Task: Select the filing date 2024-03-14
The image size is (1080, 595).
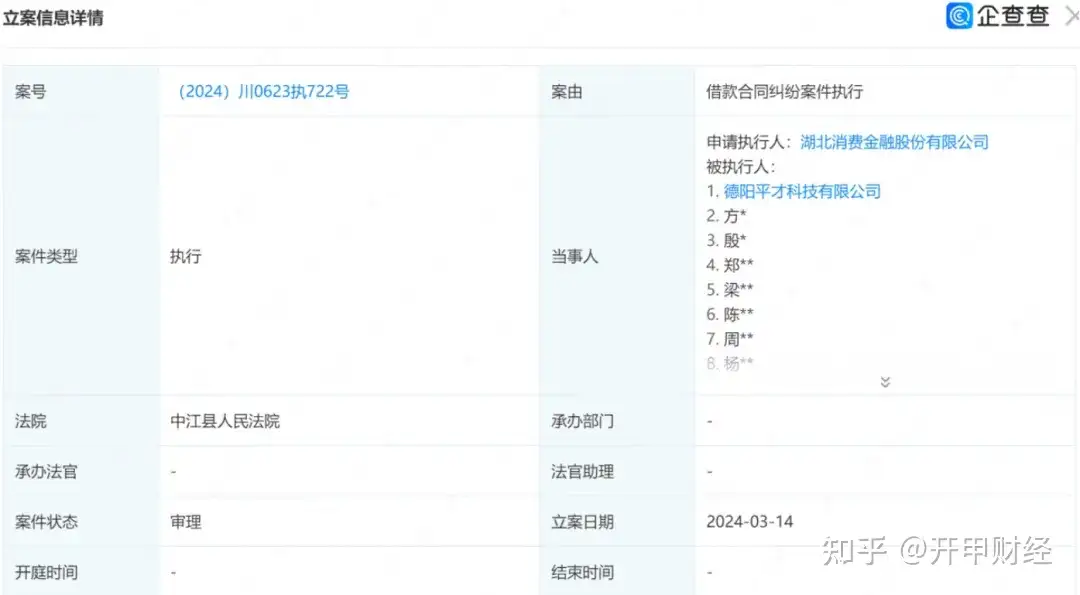Action: pos(749,521)
